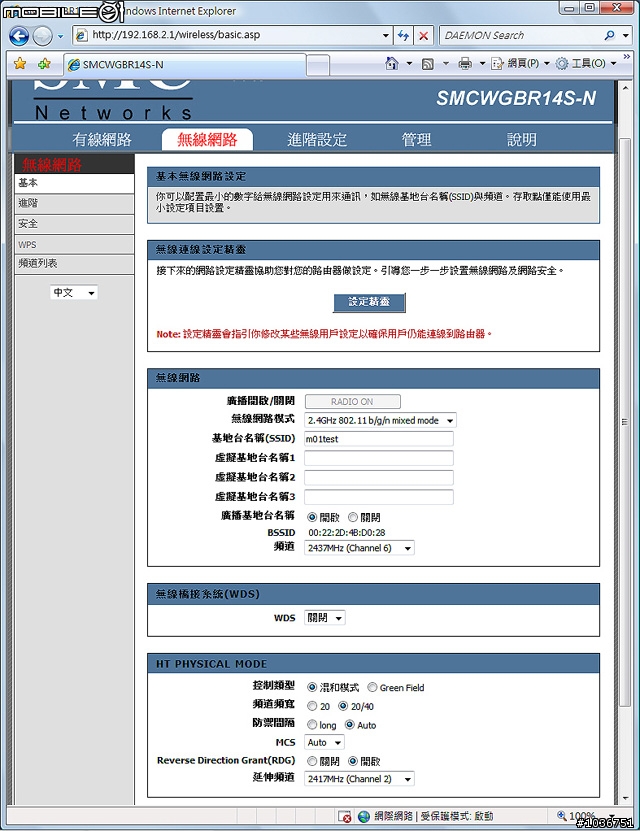Open the Home options dropdown arrow
This screenshot has width=640, height=831.
point(409,64)
